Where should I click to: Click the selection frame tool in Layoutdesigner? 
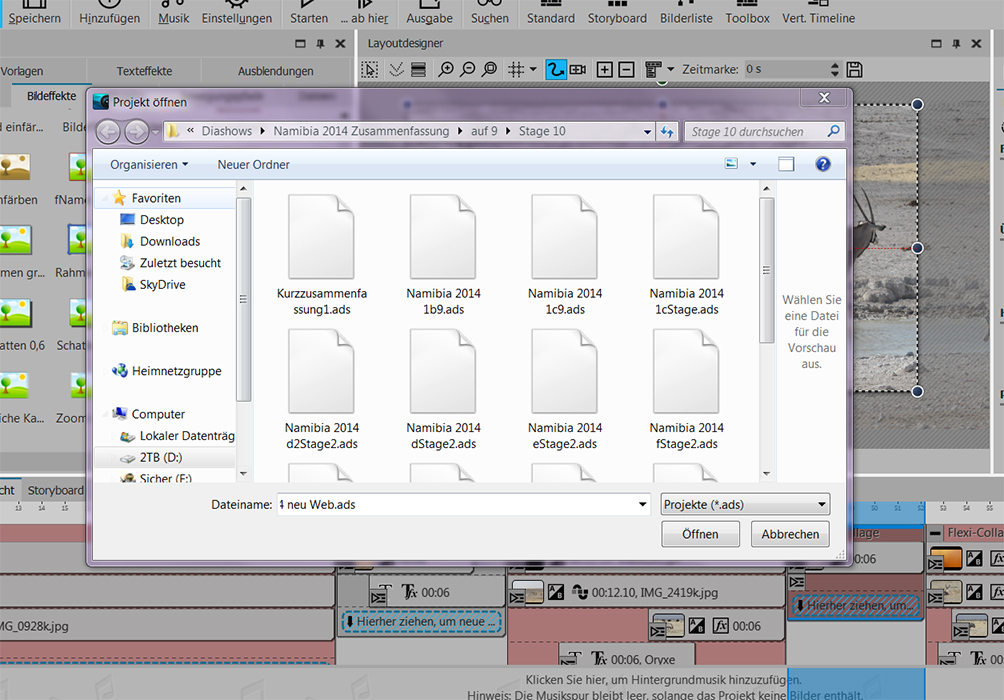[x=371, y=69]
